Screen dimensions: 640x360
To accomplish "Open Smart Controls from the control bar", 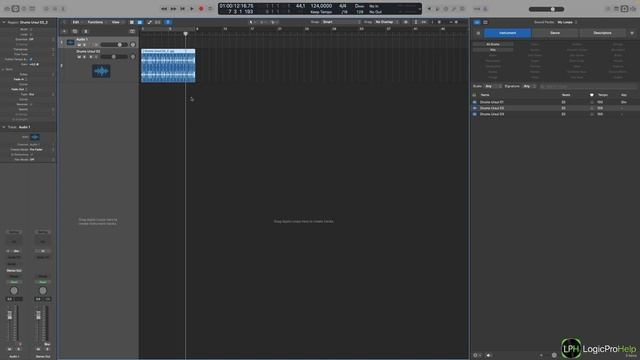I will click(46, 9).
